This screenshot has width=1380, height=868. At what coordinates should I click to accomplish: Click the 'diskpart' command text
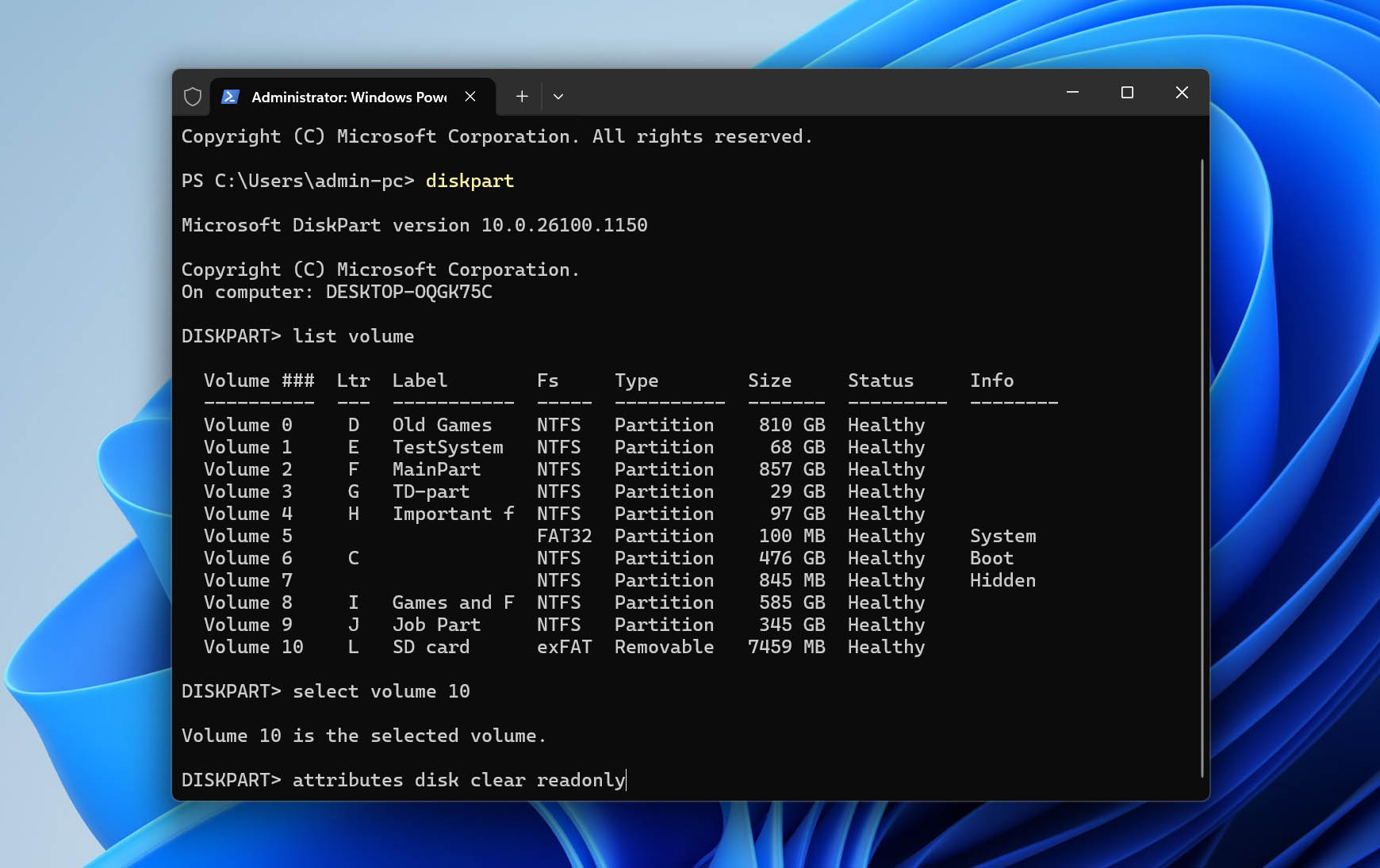(470, 181)
